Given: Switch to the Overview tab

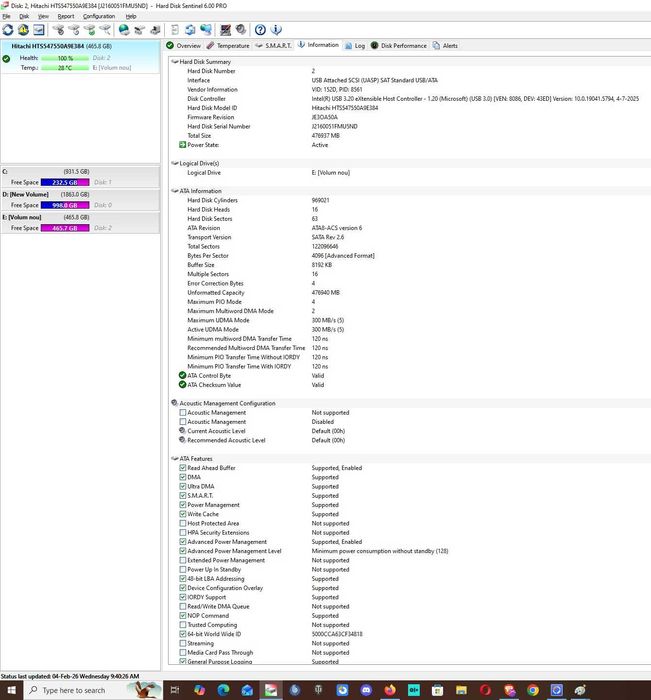Looking at the screenshot, I should (x=184, y=46).
